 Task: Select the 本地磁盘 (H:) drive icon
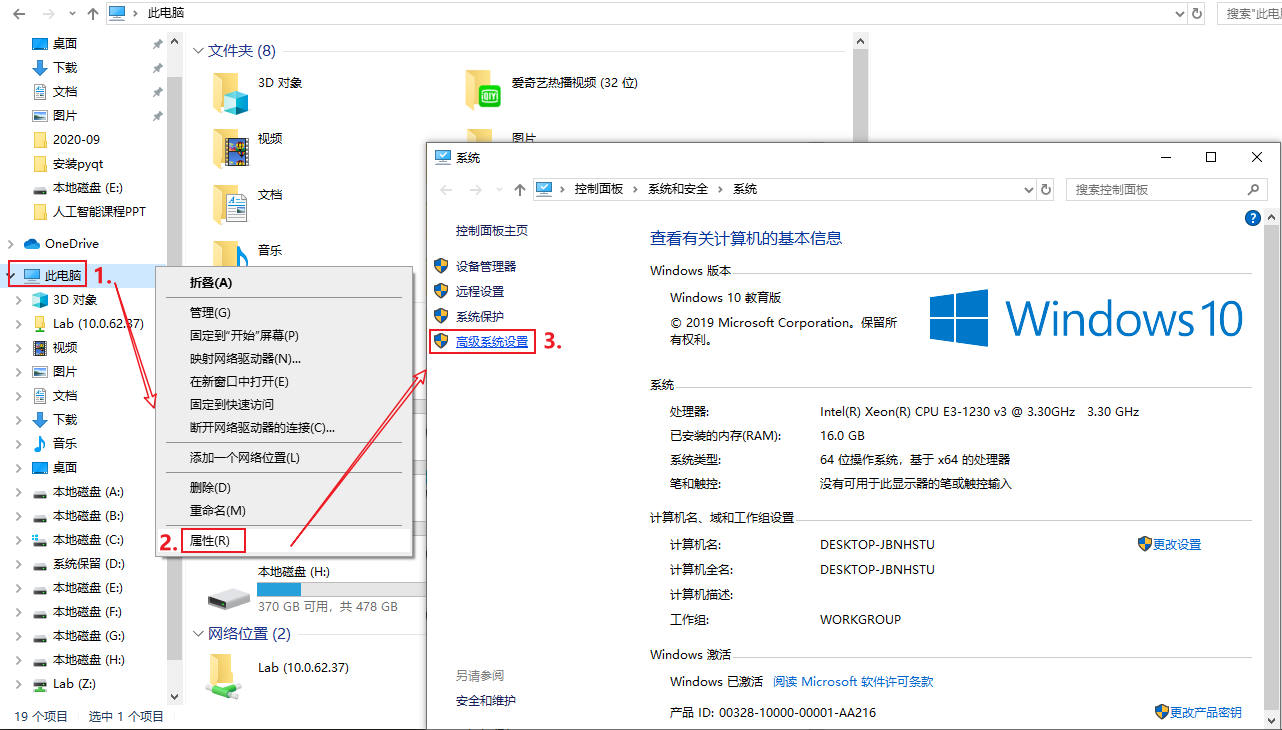229,598
